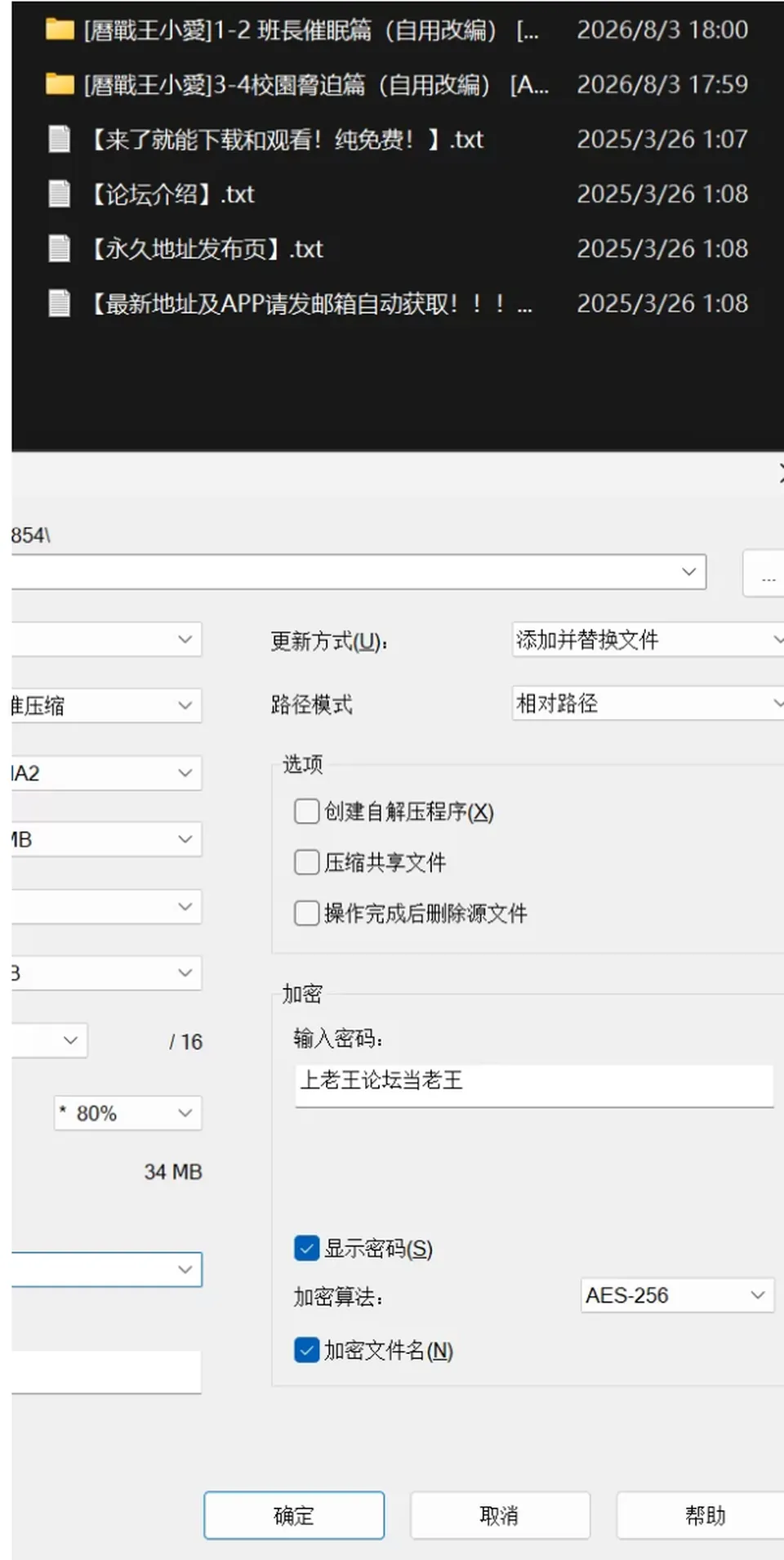Click the 确定 button

[x=294, y=1515]
